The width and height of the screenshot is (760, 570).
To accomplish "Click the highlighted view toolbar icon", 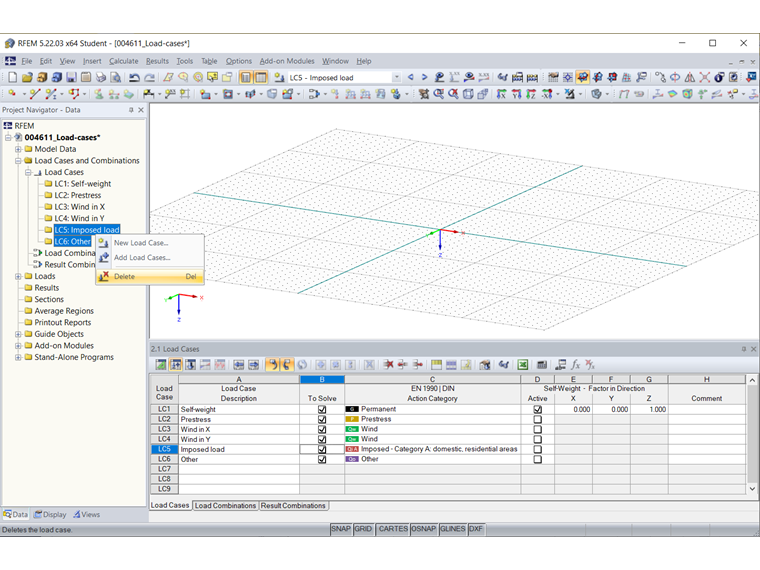I will tap(583, 77).
